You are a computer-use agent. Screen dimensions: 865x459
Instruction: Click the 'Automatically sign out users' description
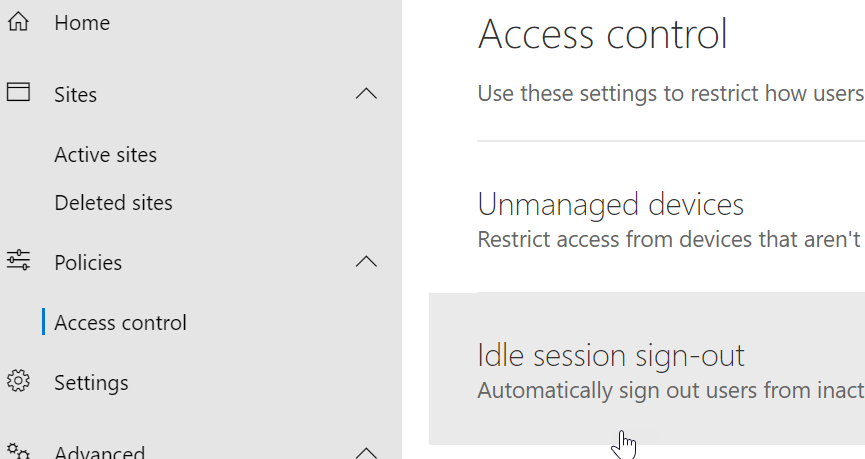[x=669, y=391]
